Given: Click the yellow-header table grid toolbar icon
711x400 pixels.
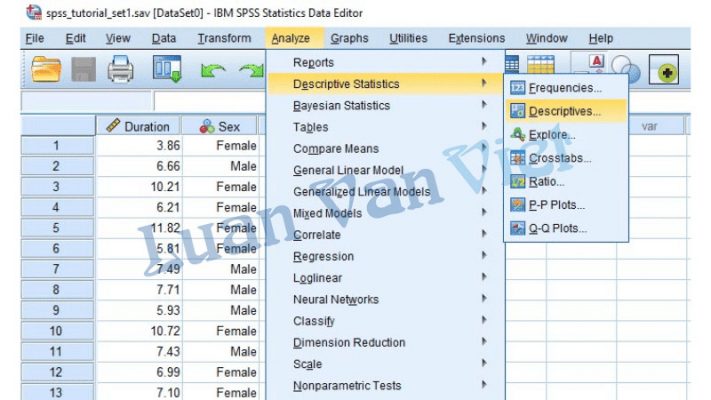Looking at the screenshot, I should point(541,64).
